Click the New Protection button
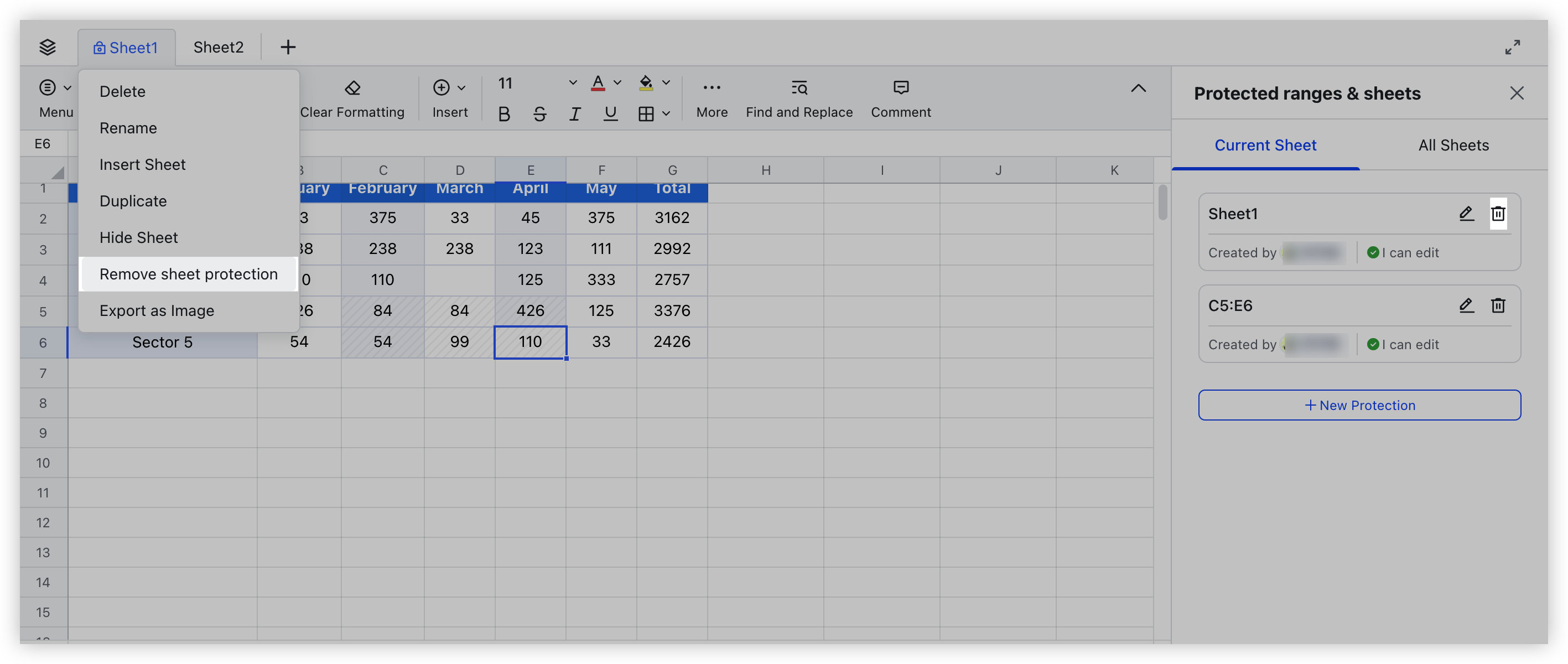This screenshot has height=664, width=1568. [1359, 404]
